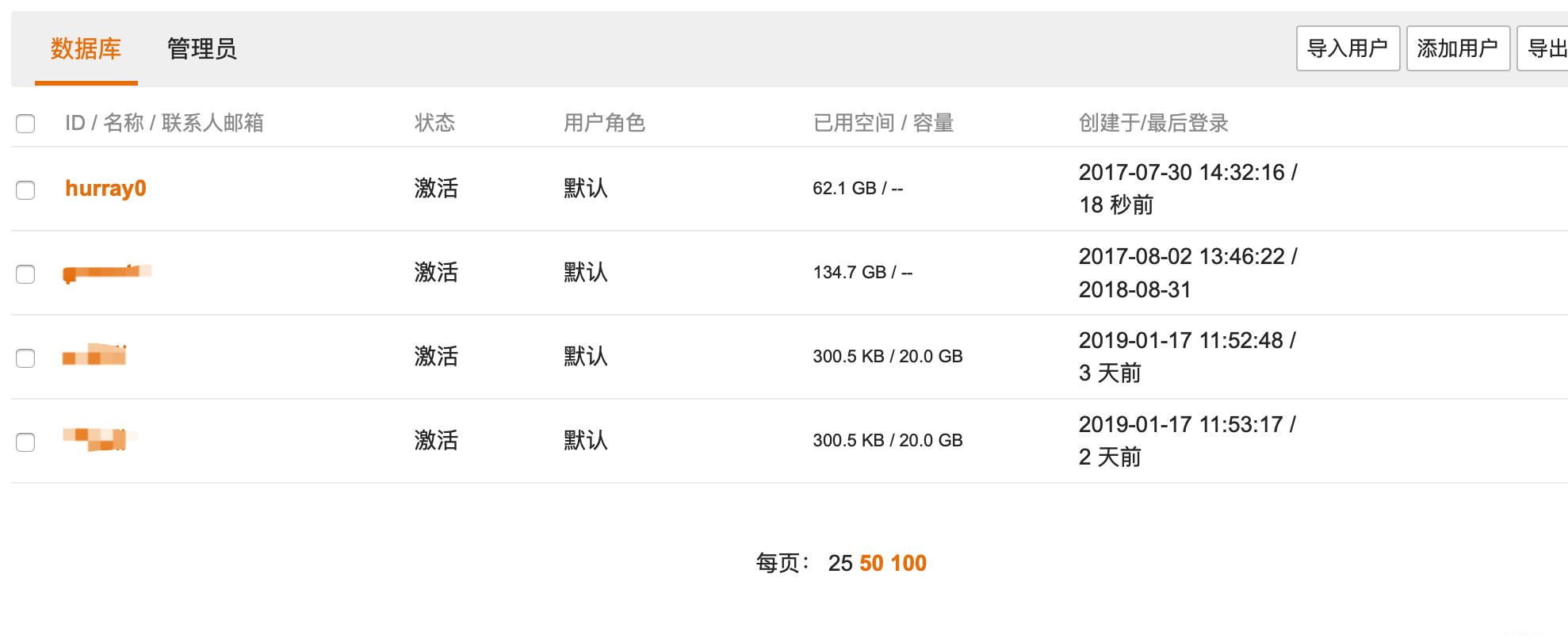Image resolution: width=1568 pixels, height=639 pixels.
Task: Set per-page count to 100
Action: point(908,563)
